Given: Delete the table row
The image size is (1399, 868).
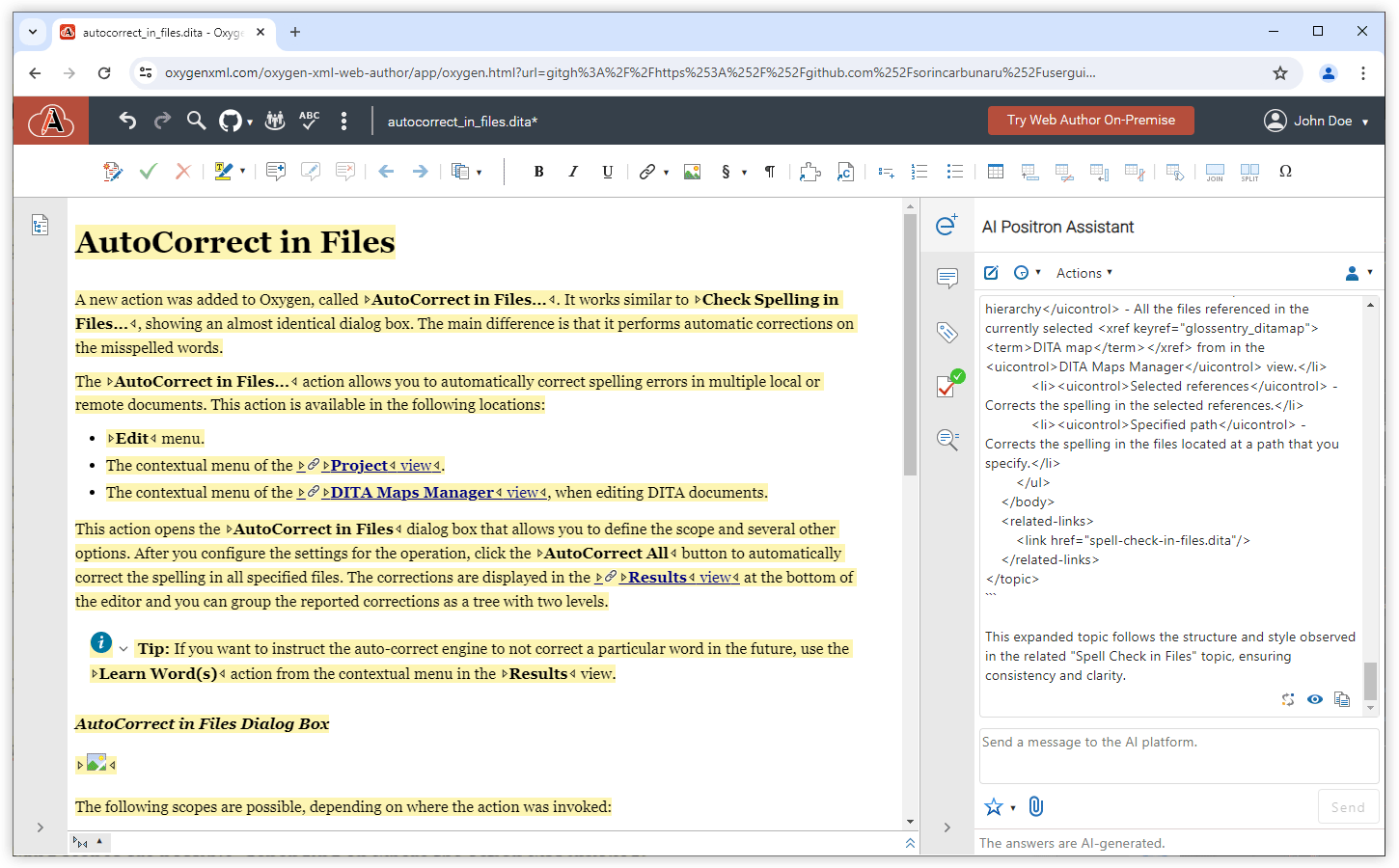Looking at the screenshot, I should [1064, 172].
